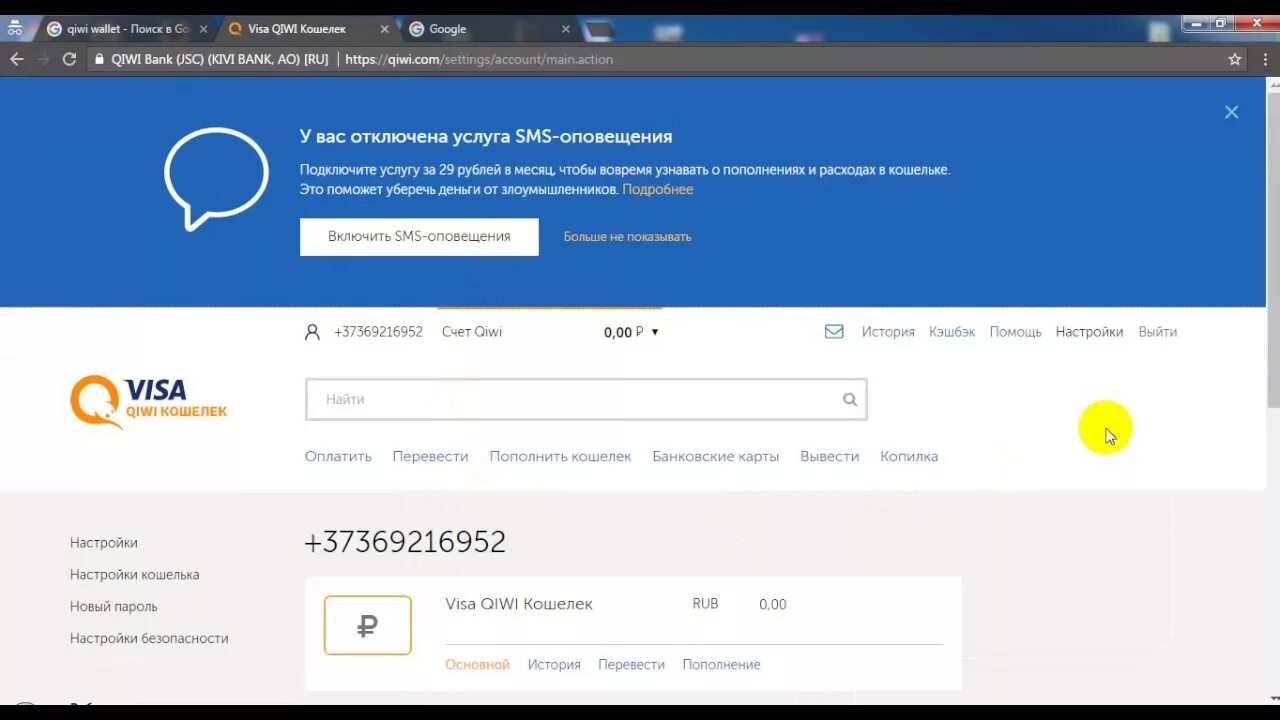Click the Visa QIWI Кошелек logo
Screen dimensions: 1280x720
point(148,401)
